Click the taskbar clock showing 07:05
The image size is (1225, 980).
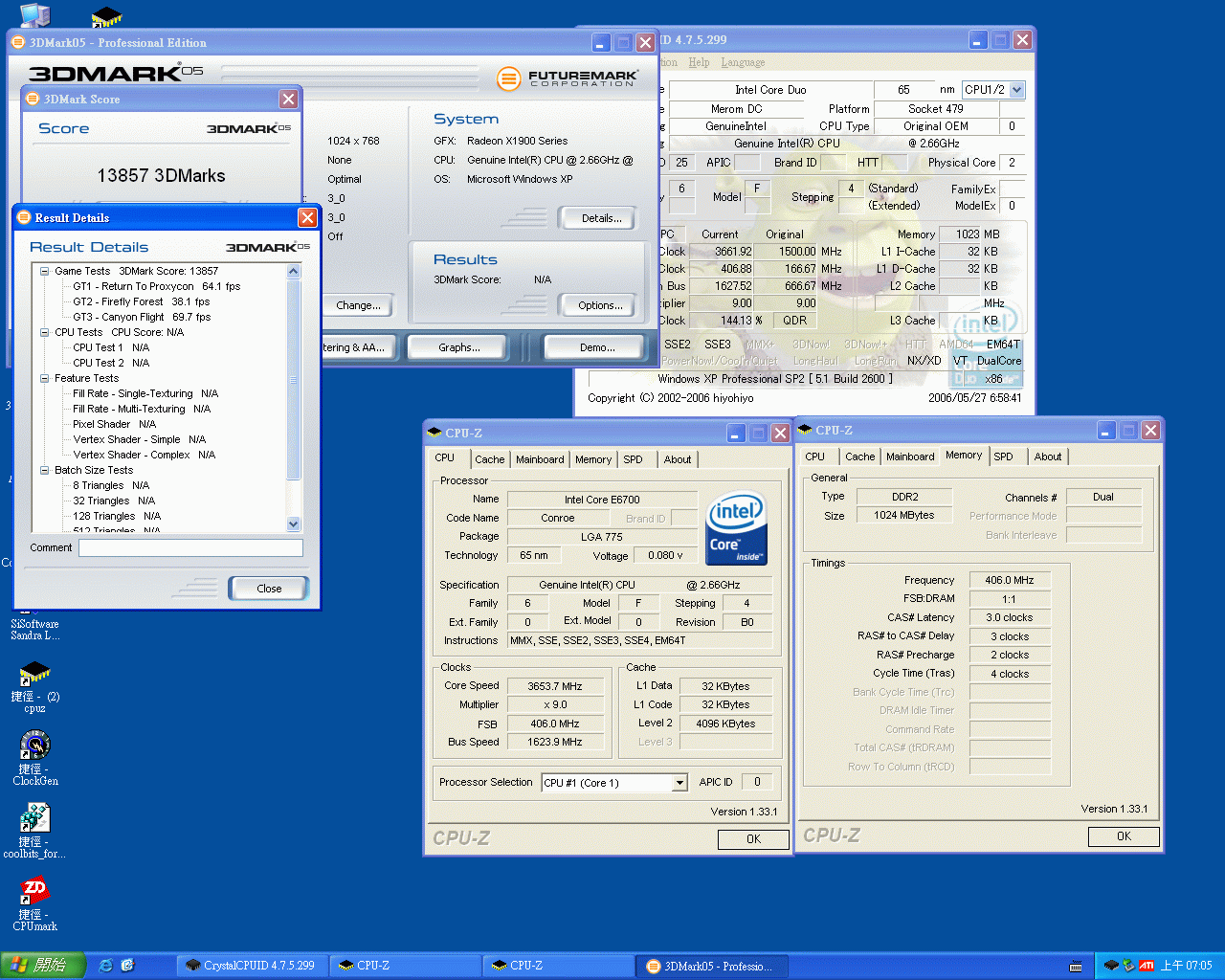(x=1186, y=966)
